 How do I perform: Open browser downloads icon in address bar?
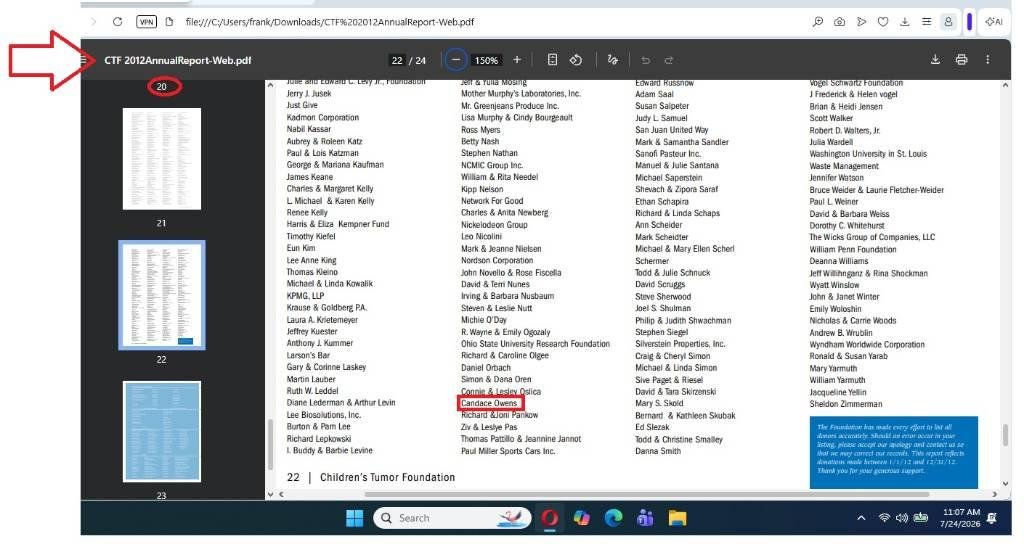tap(904, 22)
